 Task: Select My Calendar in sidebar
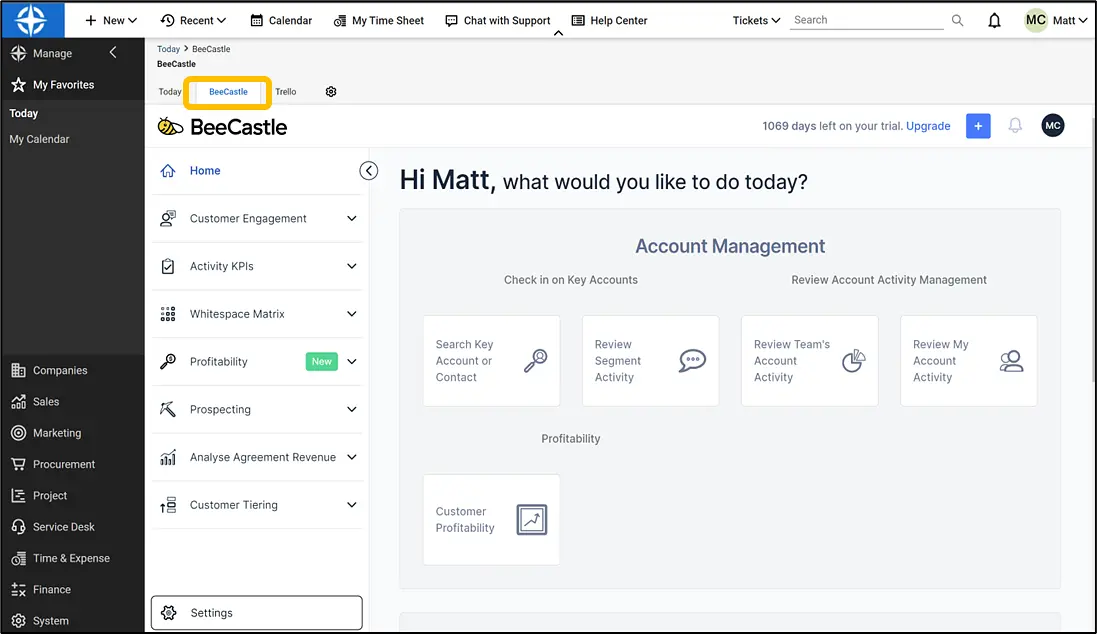pyautogui.click(x=39, y=139)
